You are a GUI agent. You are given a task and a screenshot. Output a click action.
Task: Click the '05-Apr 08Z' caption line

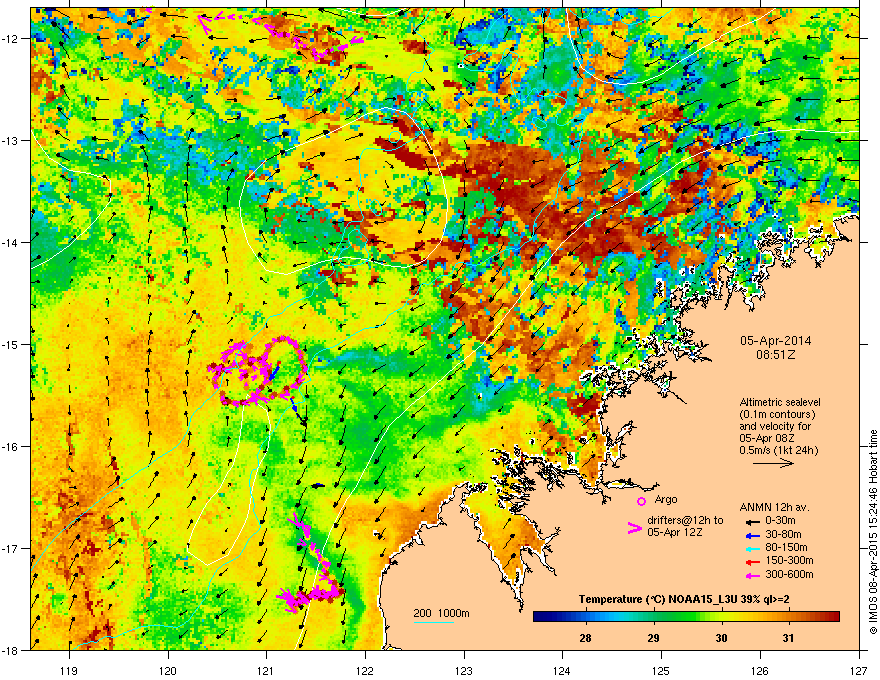pos(766,438)
